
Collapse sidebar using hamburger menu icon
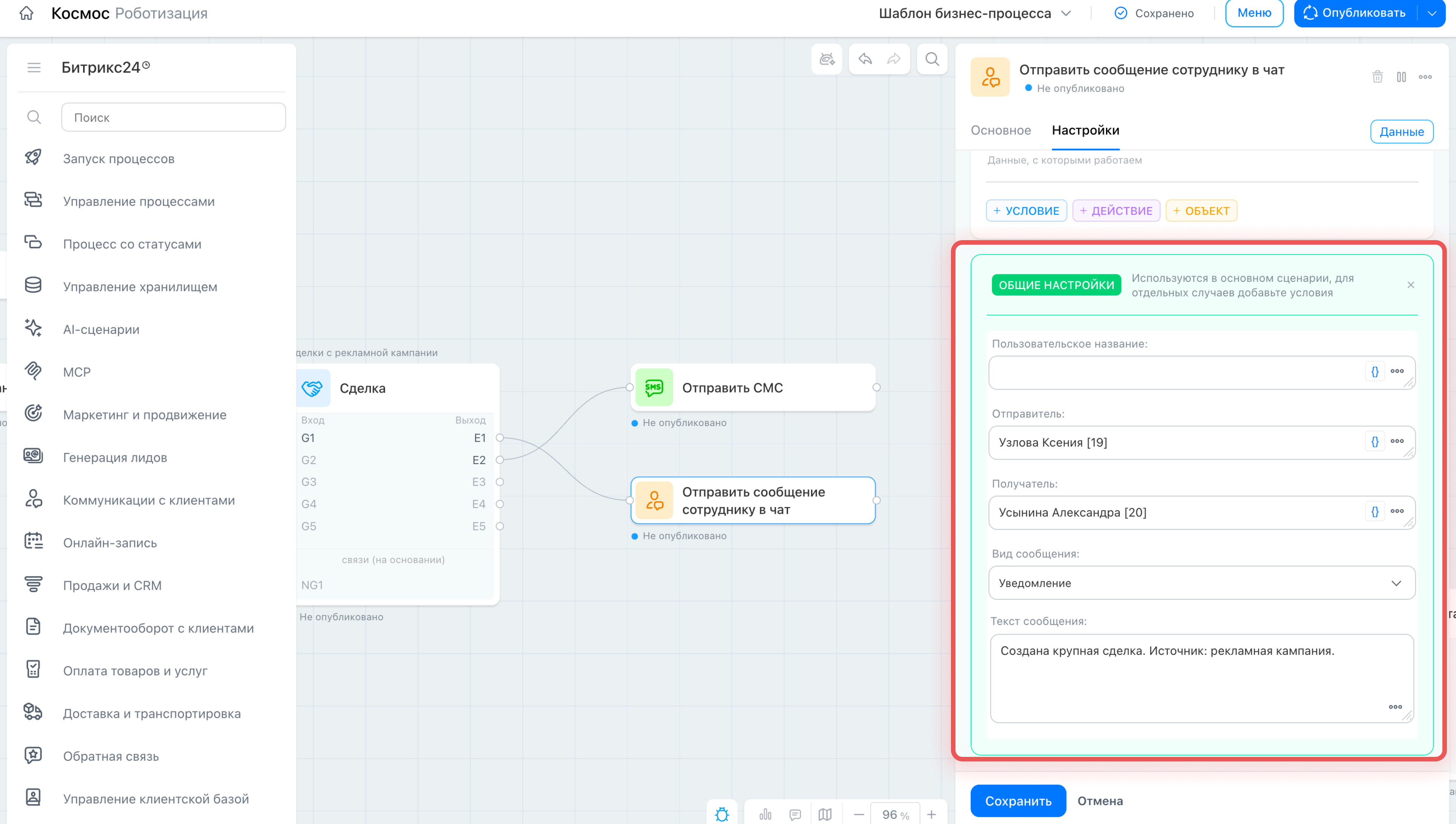point(34,68)
